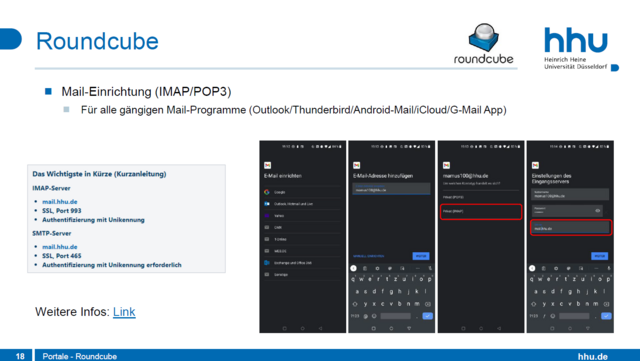Click 'SSL, Port 465' line
640x361 pixels.
point(62,256)
